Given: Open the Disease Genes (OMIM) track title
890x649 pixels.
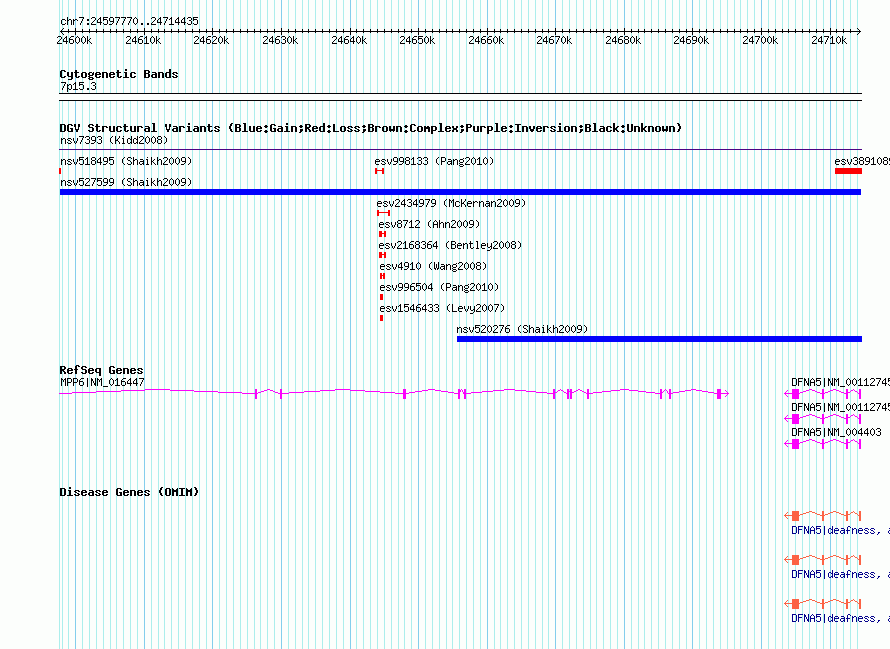Looking at the screenshot, I should [x=129, y=492].
